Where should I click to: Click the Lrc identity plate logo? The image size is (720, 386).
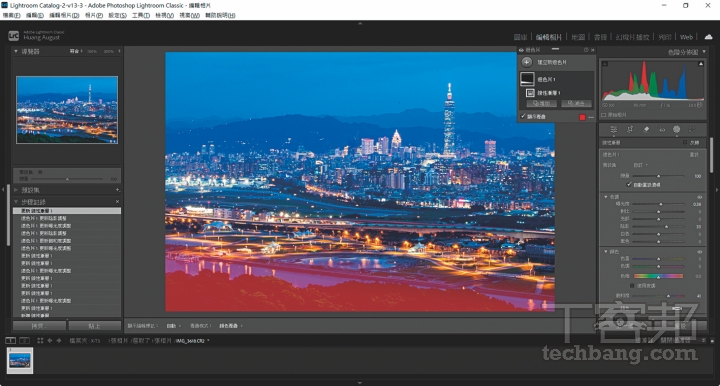pyautogui.click(x=14, y=35)
